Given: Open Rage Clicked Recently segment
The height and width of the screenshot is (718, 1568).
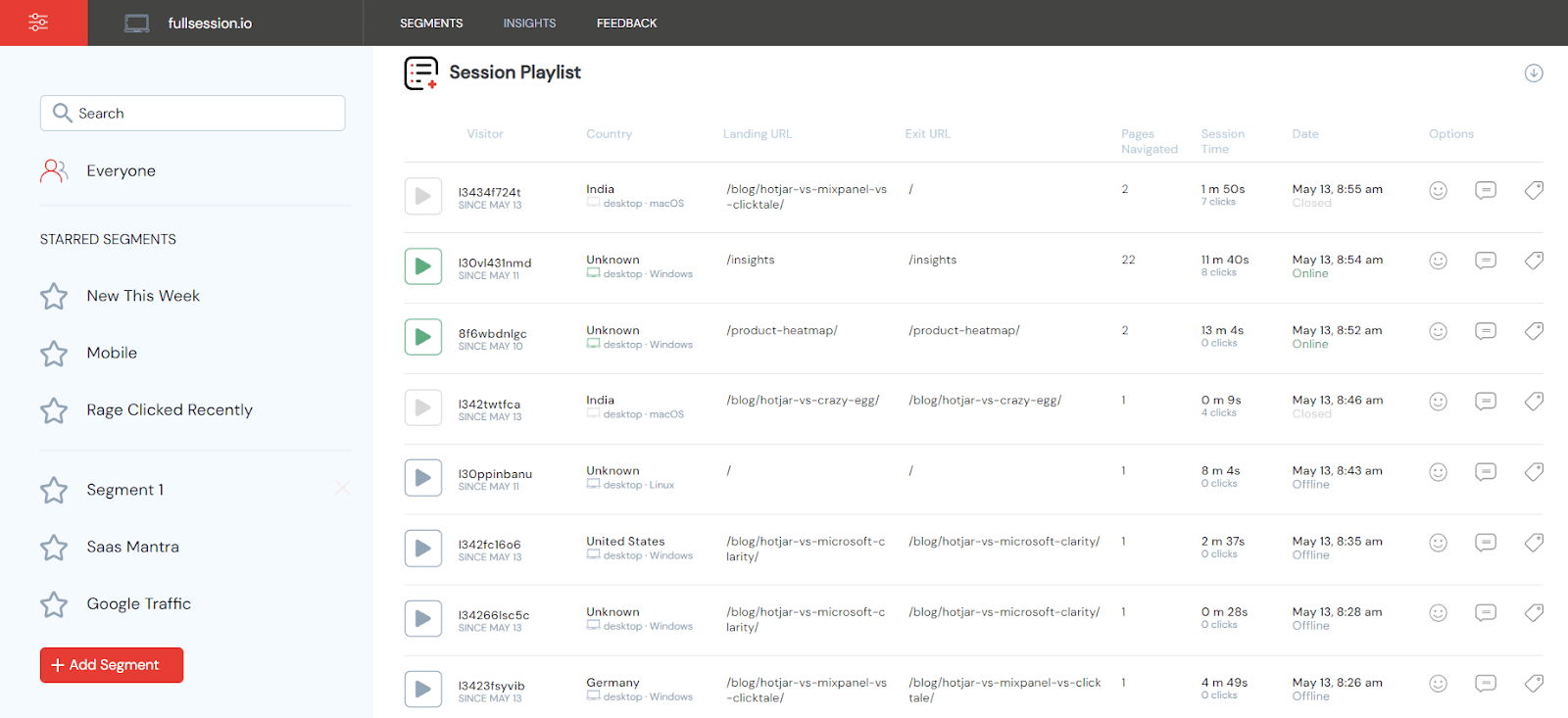Looking at the screenshot, I should [x=170, y=409].
